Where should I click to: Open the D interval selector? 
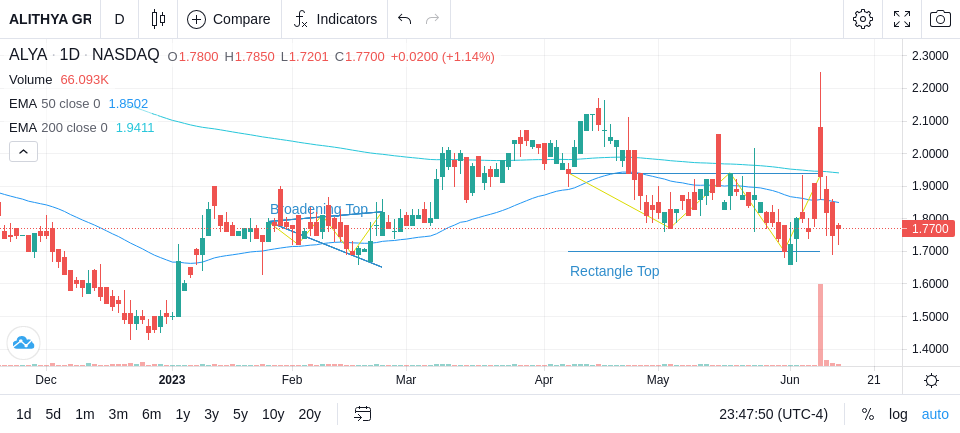119,19
